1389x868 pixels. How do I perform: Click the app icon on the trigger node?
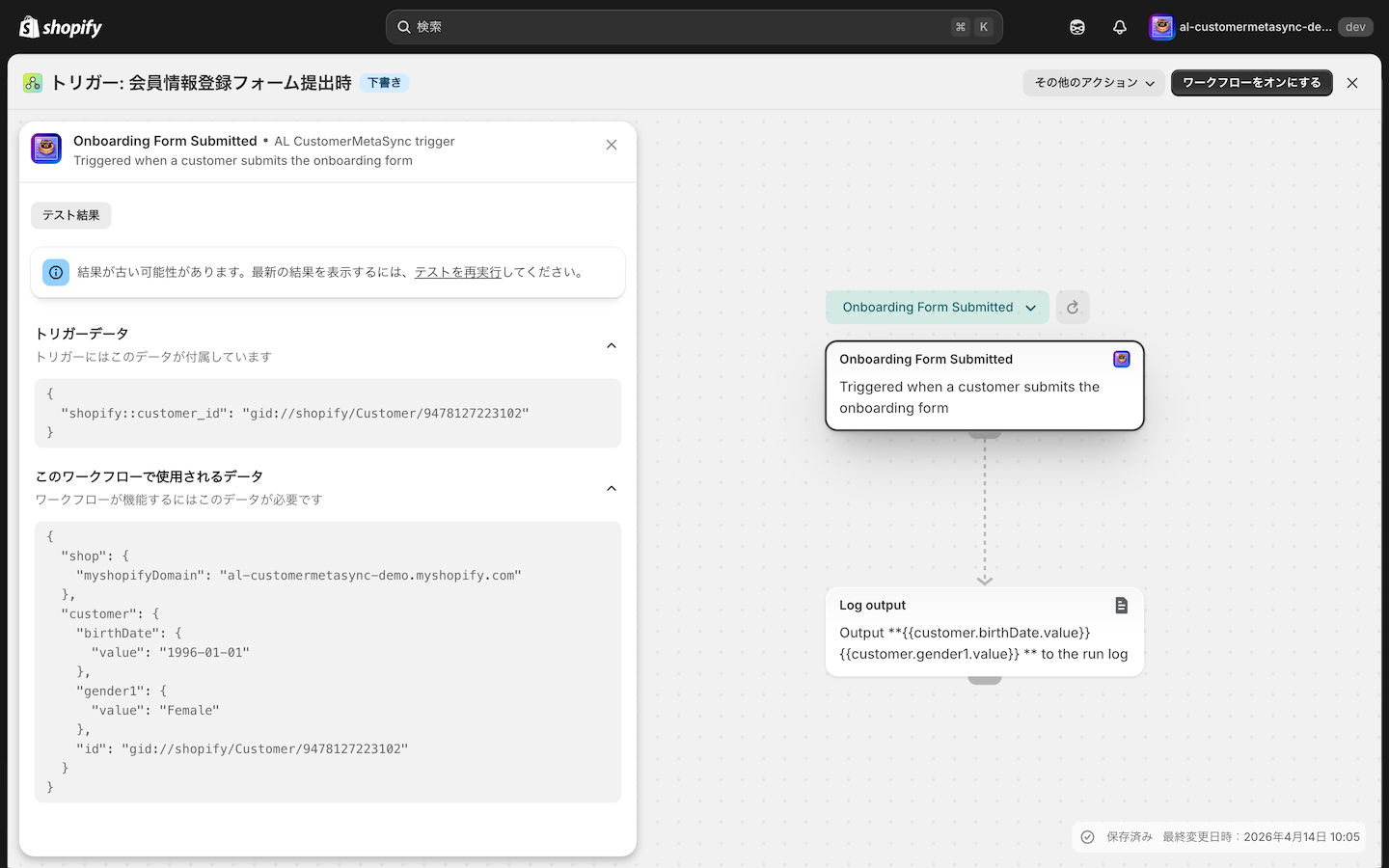[1122, 359]
